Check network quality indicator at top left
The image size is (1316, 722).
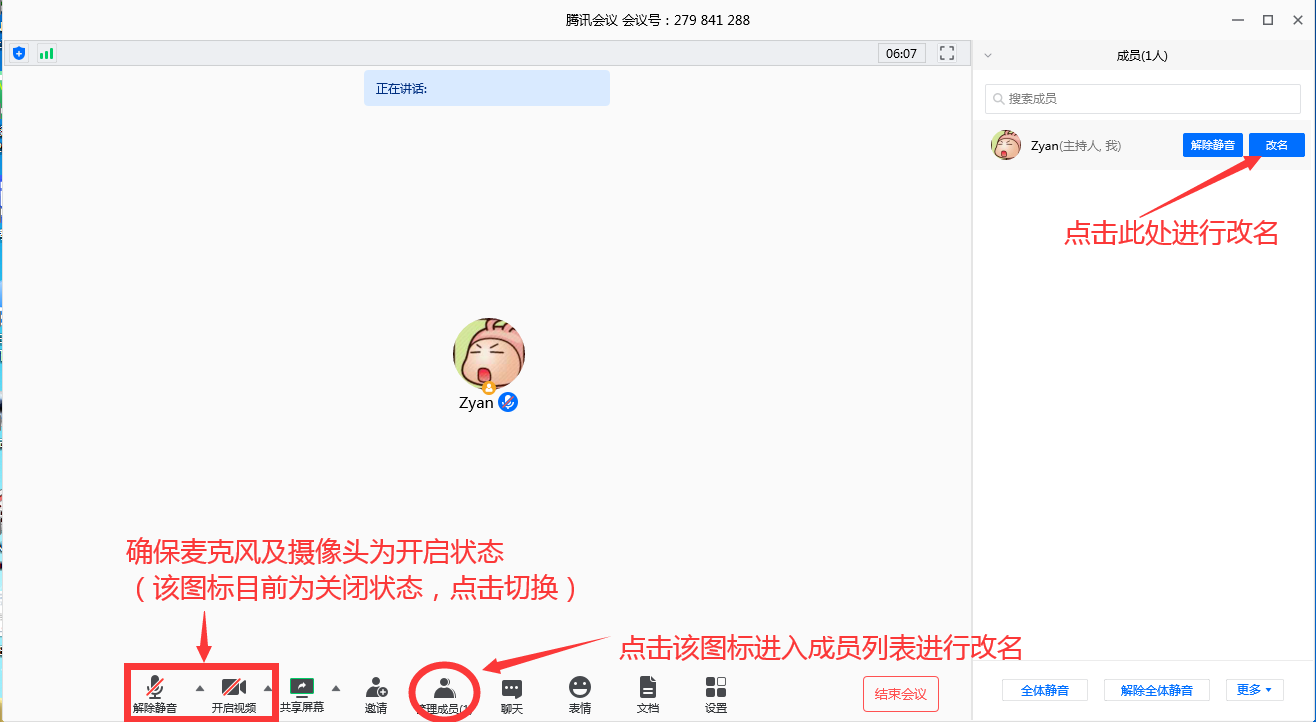coord(46,53)
